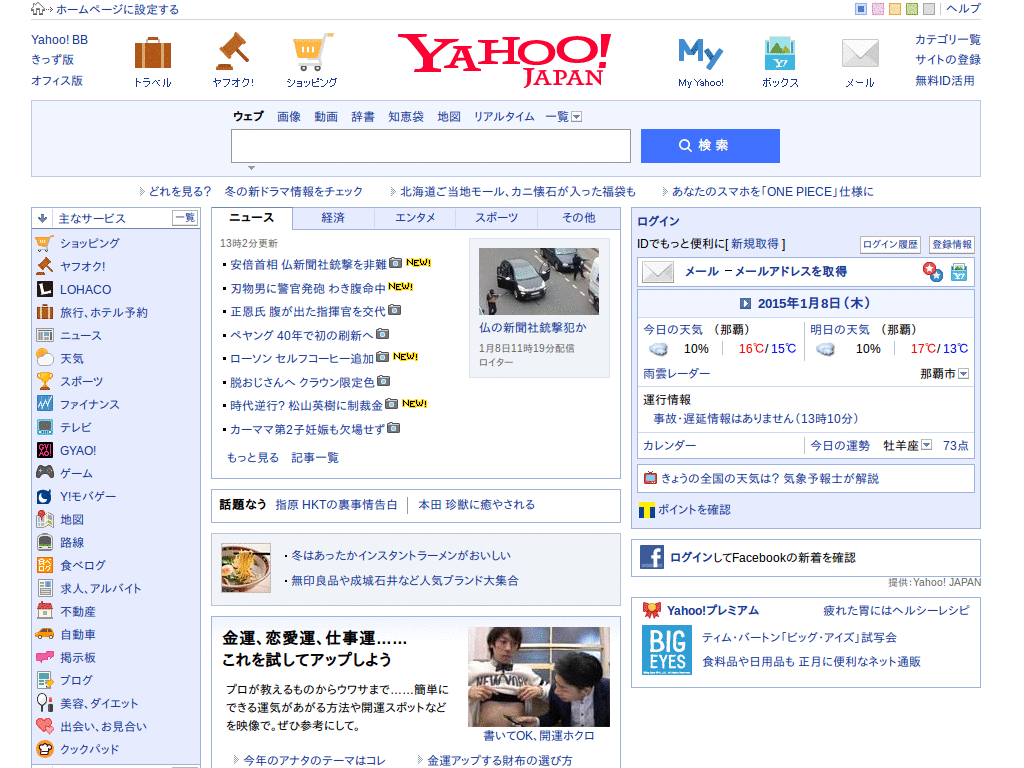The image size is (1024, 768).
Task: Click the TV (テレビ) sidebar icon
Action: [x=44, y=427]
